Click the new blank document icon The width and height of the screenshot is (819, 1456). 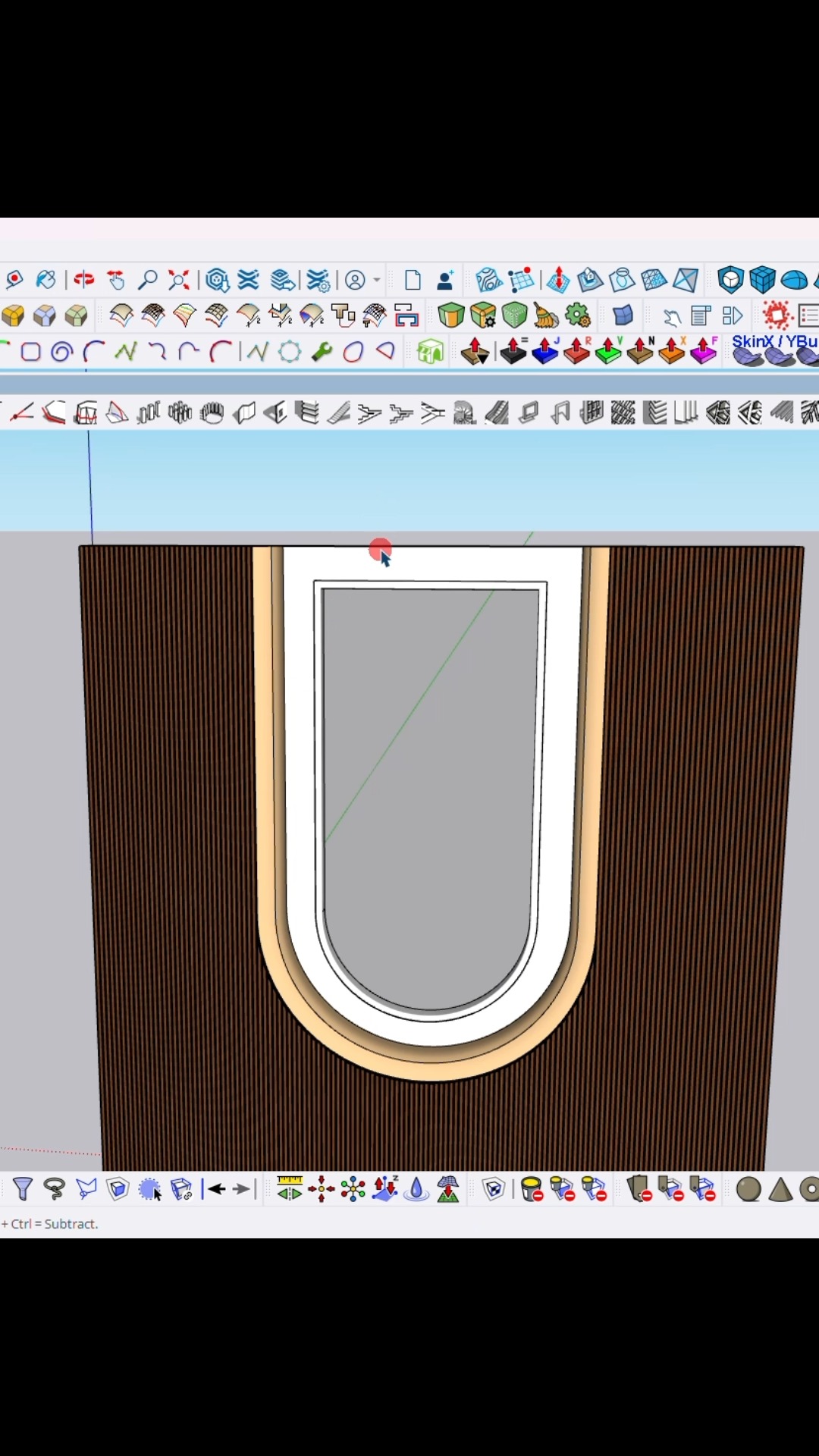point(413,280)
